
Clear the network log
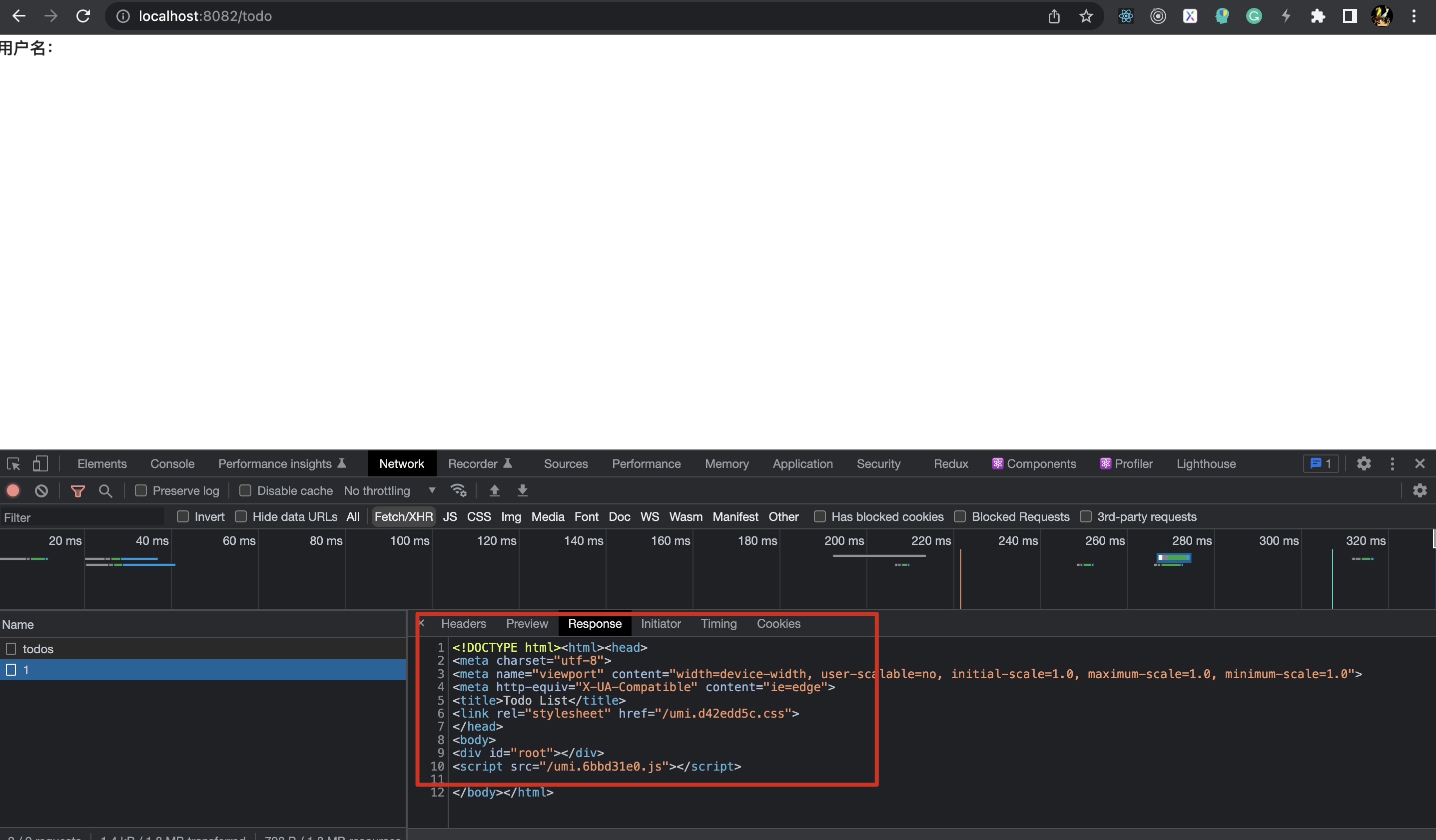pyautogui.click(x=41, y=490)
